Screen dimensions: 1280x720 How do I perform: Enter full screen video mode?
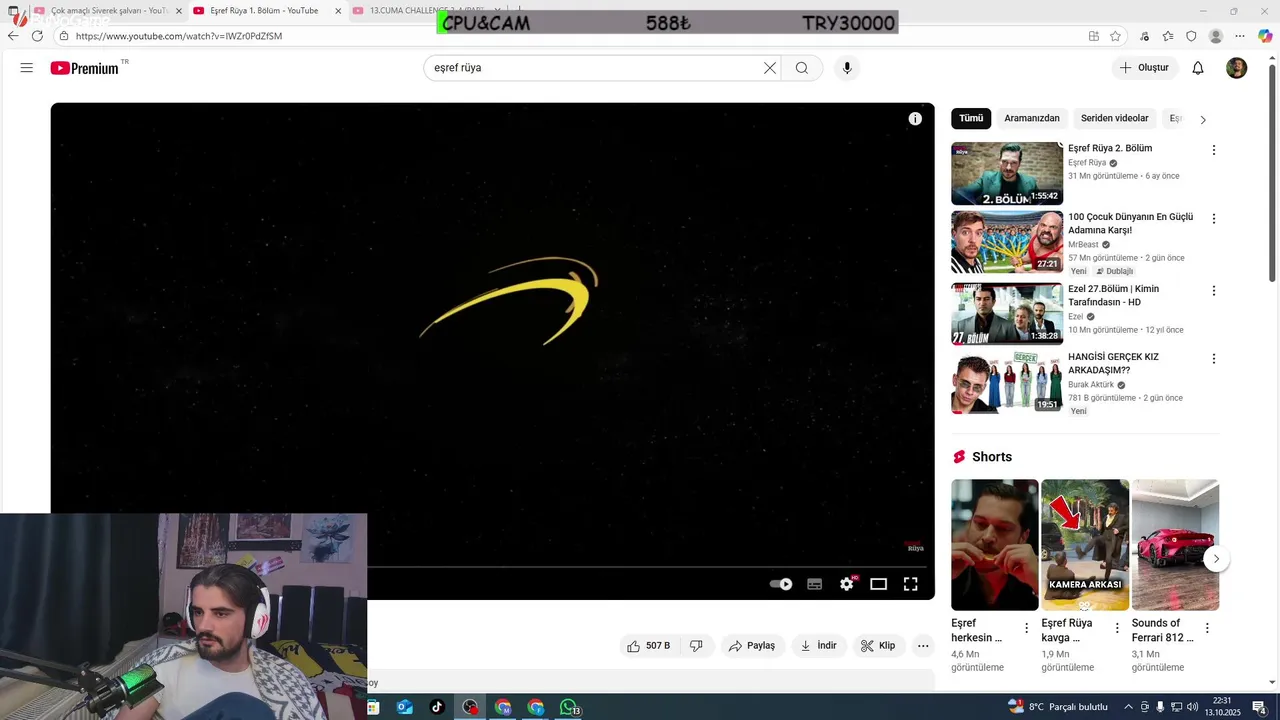pyautogui.click(x=911, y=584)
